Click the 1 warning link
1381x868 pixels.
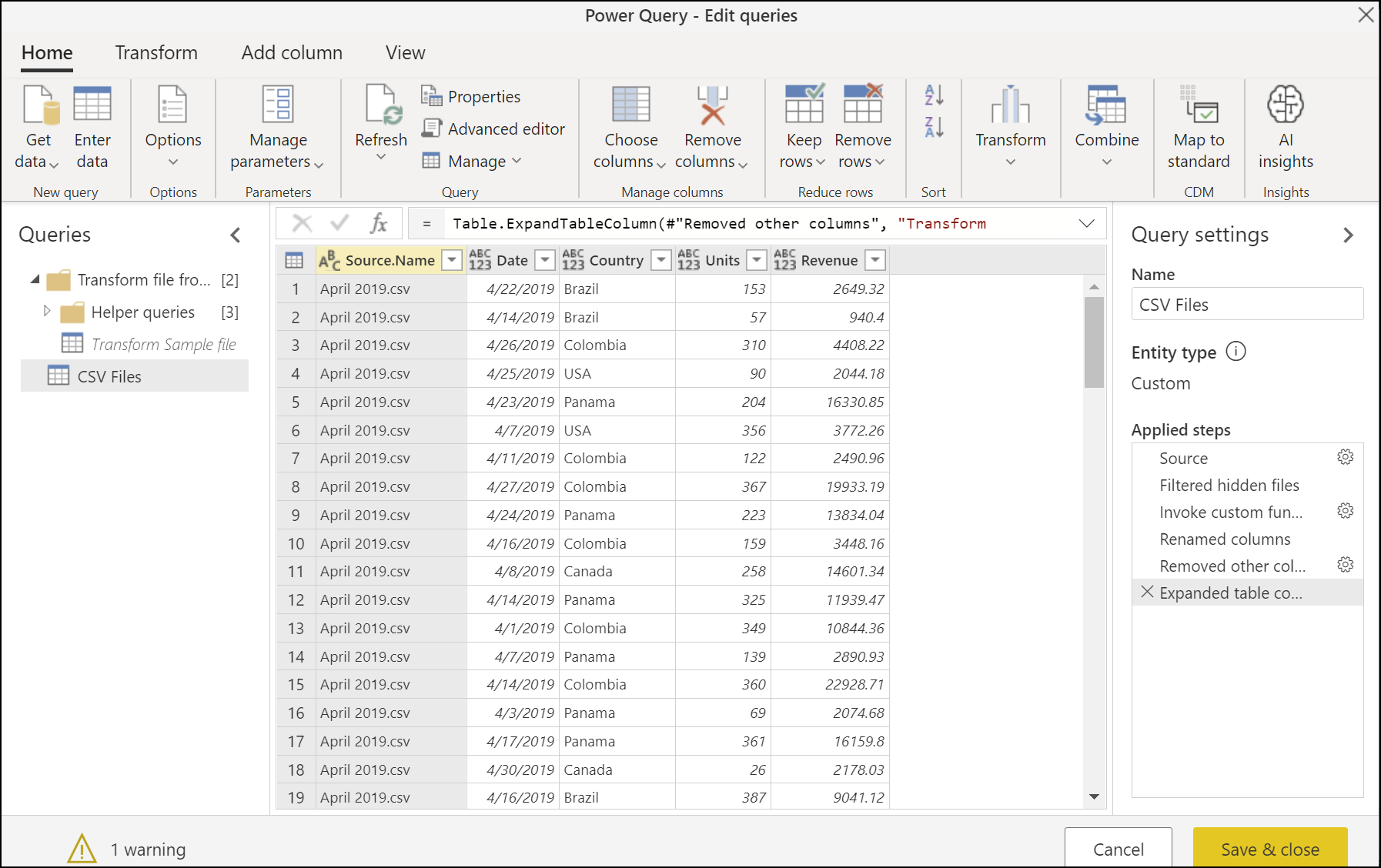(148, 850)
